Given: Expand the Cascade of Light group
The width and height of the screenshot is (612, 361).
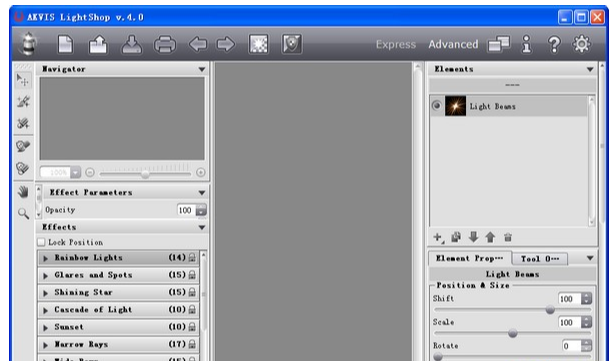Looking at the screenshot, I should 46,310.
